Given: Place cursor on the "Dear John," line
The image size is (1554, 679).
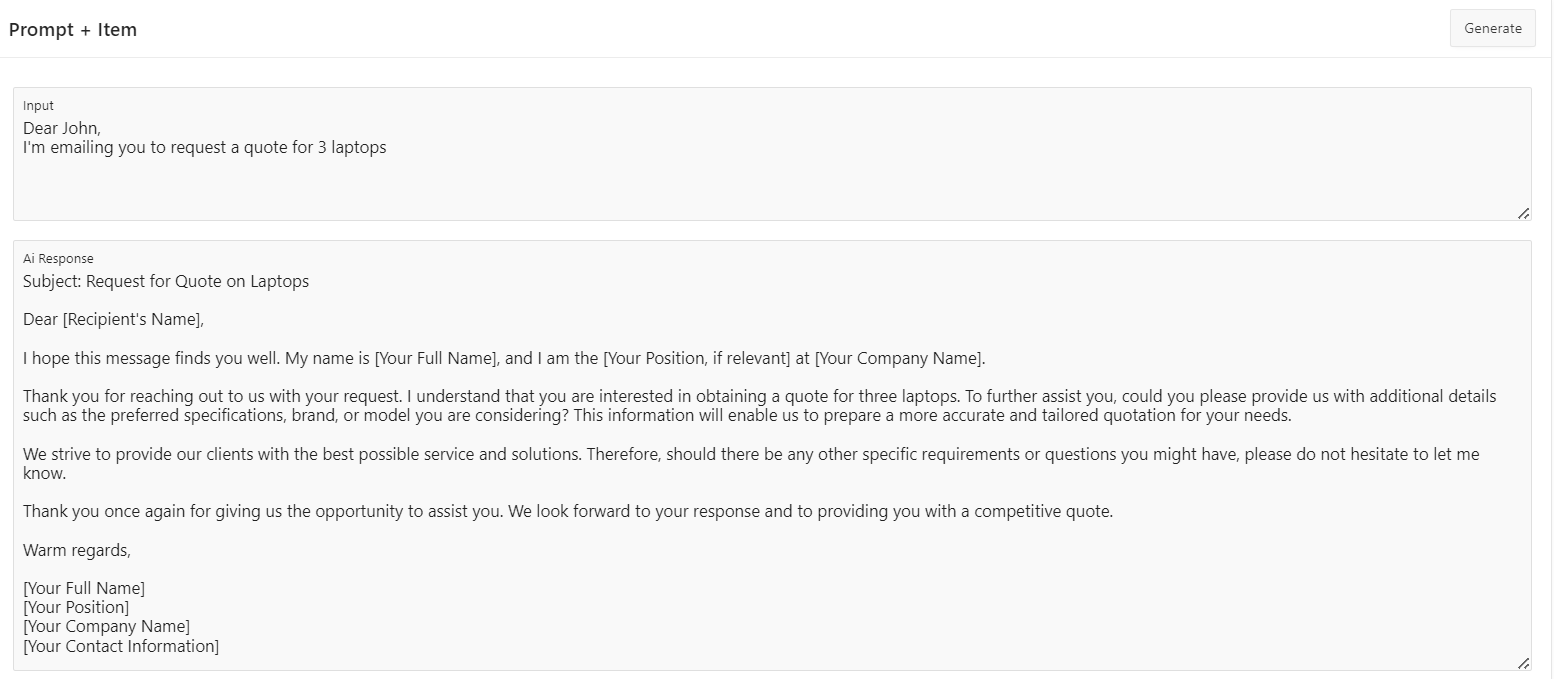Looking at the screenshot, I should click(62, 128).
